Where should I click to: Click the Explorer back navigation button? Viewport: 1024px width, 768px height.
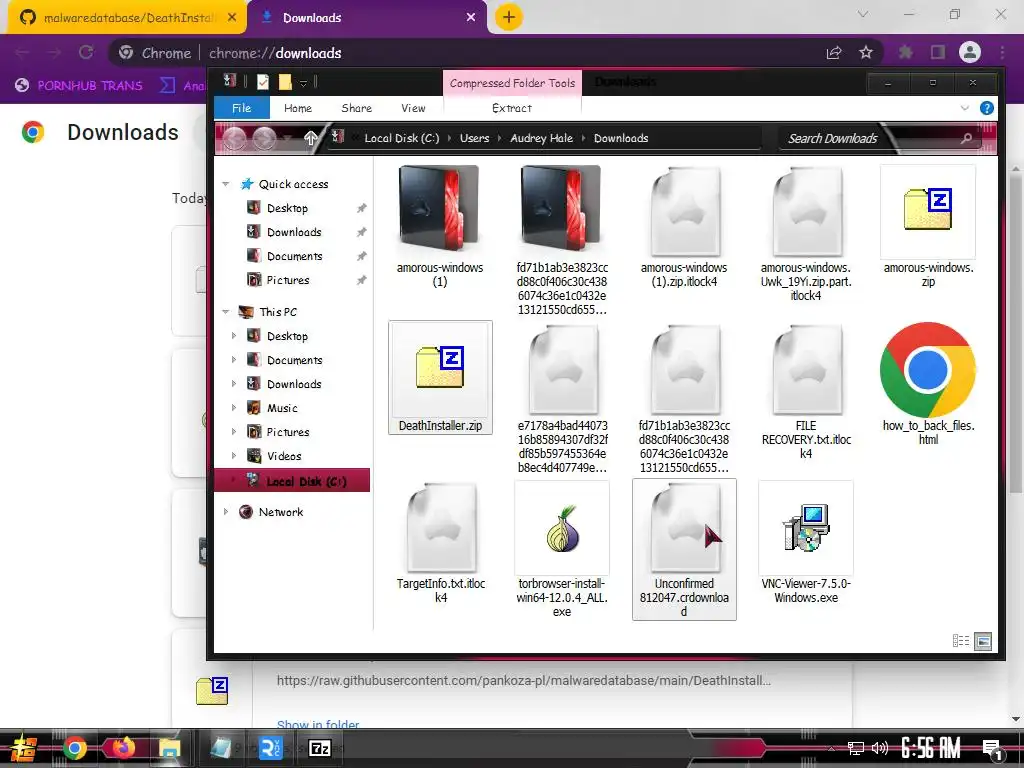click(234, 138)
